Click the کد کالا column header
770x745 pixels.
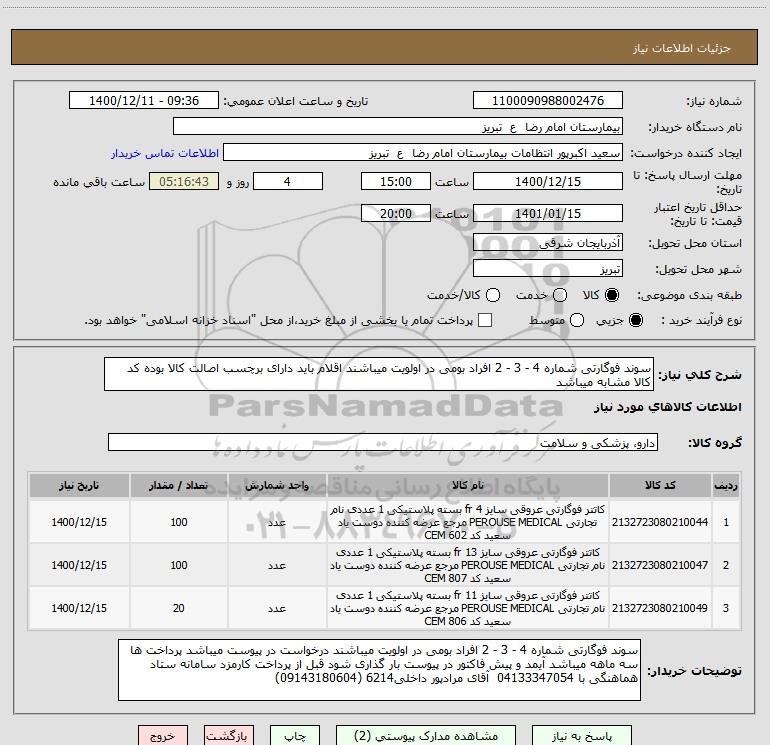pos(660,485)
